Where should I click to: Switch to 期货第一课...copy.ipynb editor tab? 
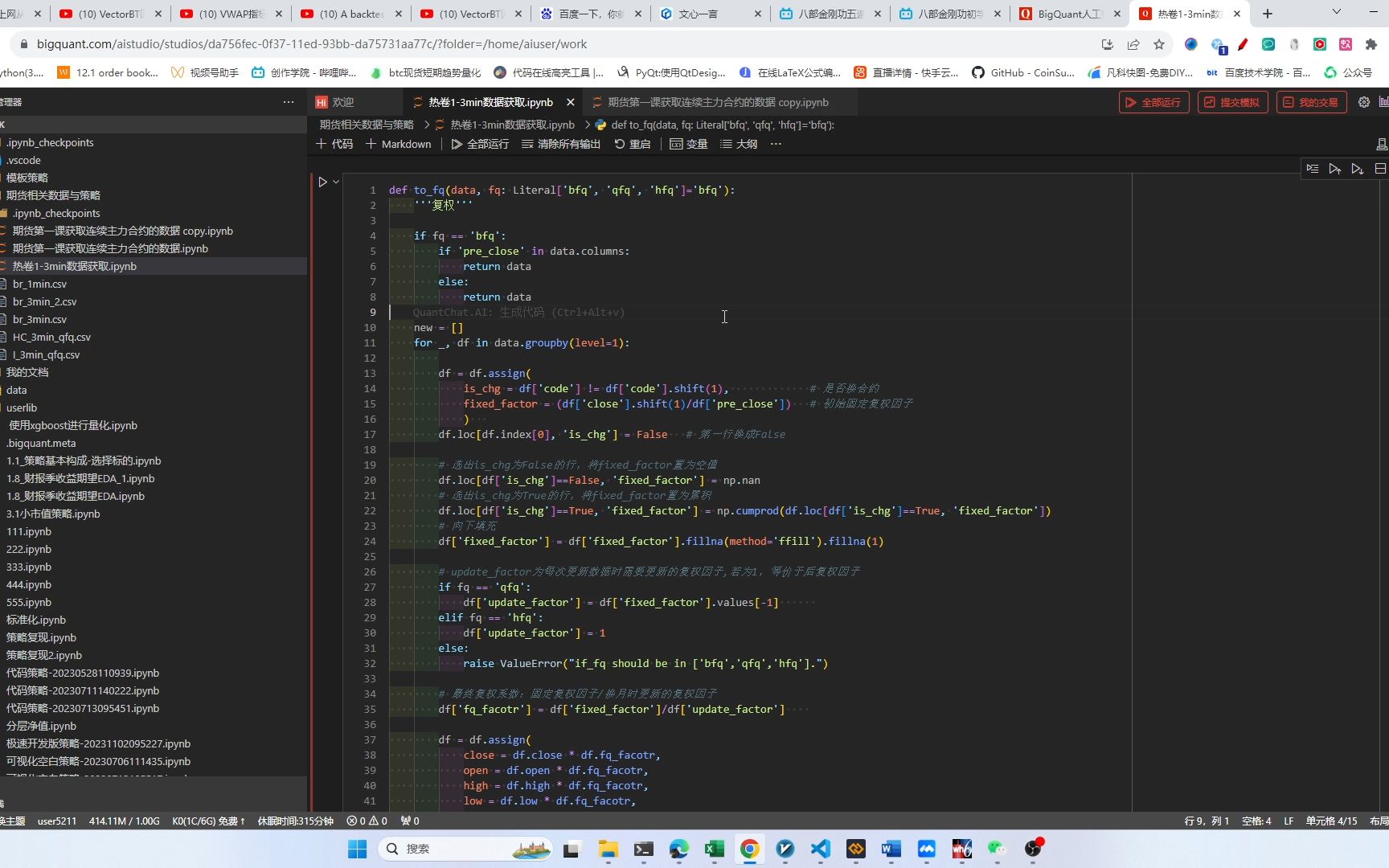coord(718,102)
